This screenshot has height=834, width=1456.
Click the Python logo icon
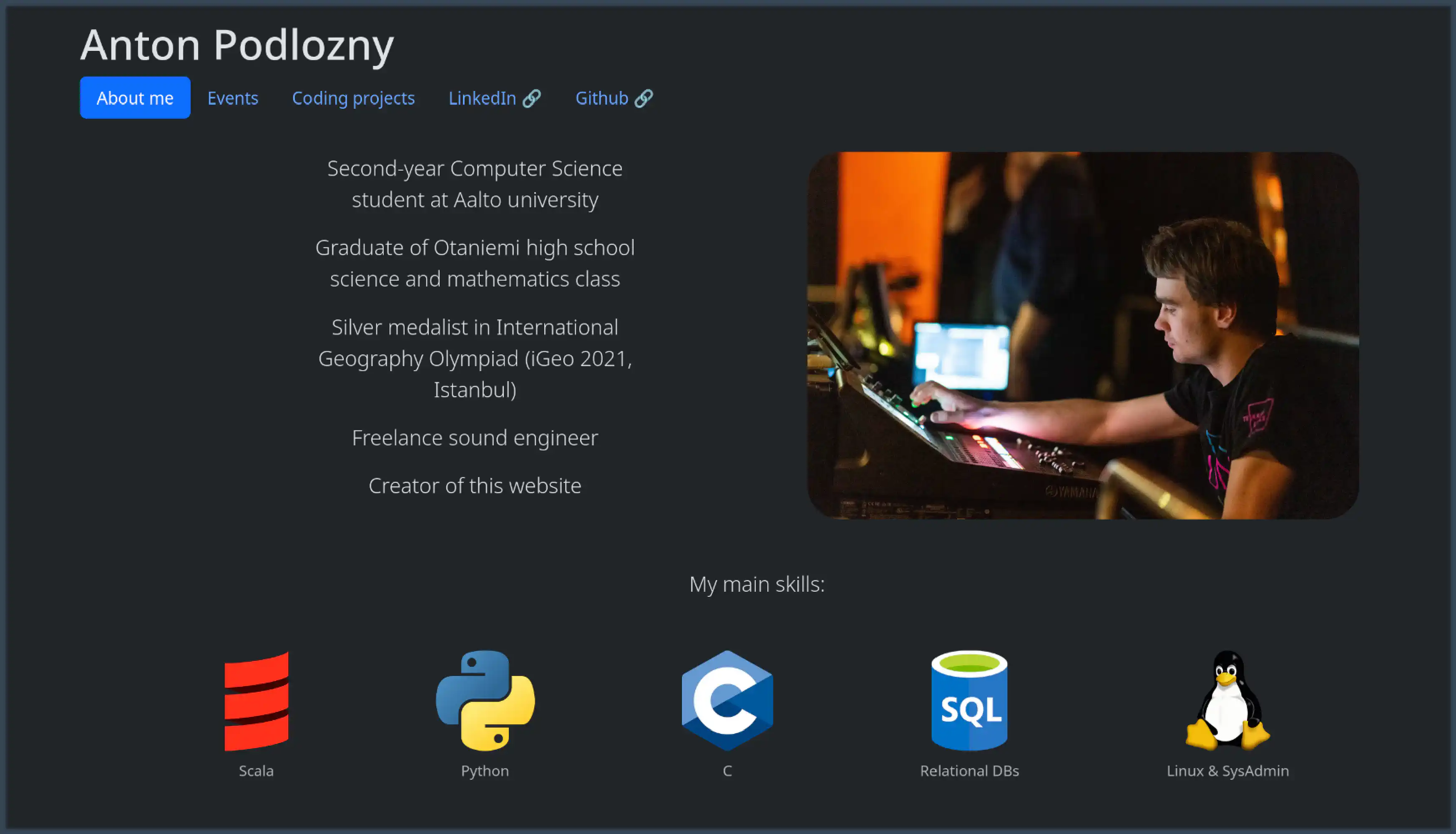pyautogui.click(x=485, y=700)
